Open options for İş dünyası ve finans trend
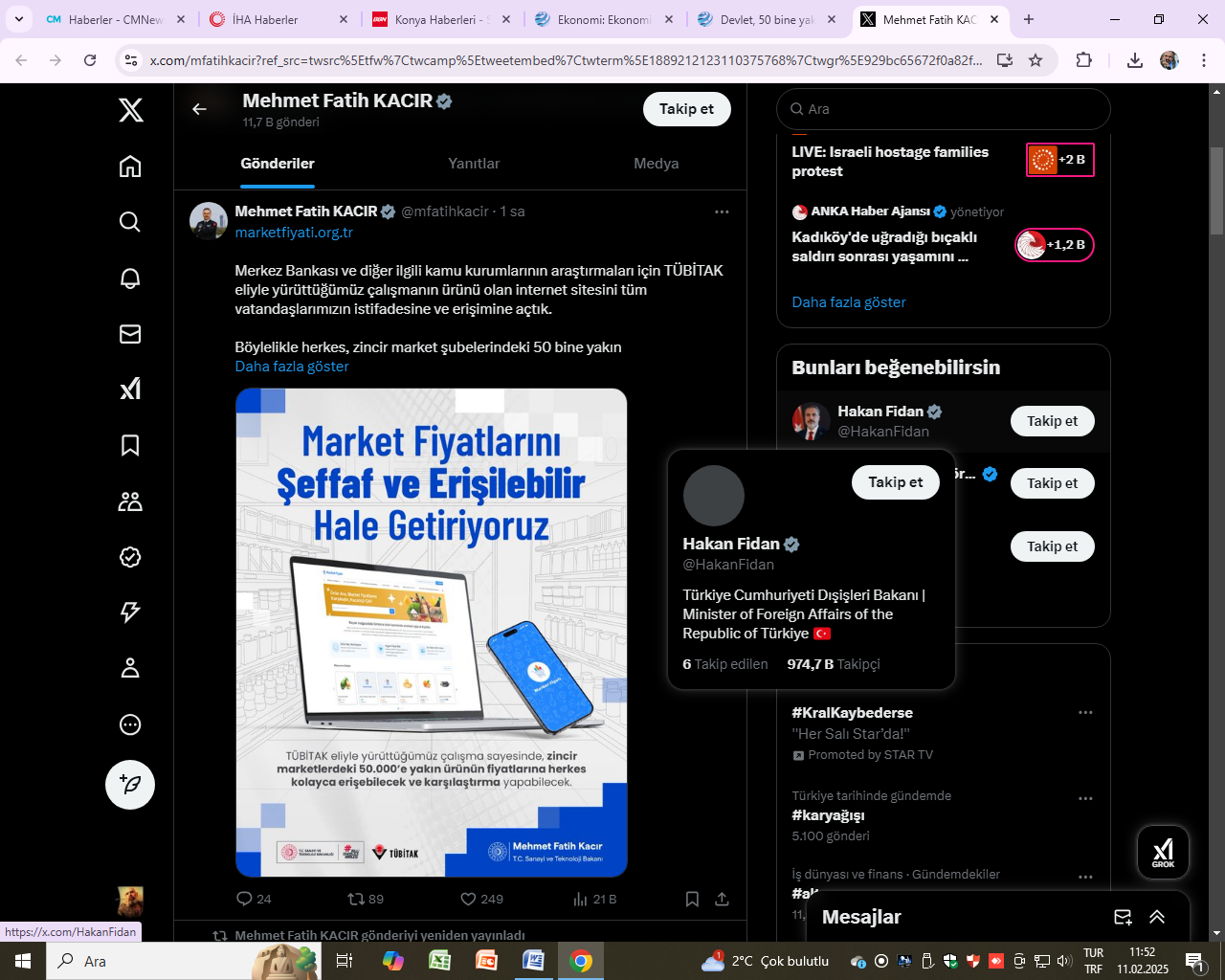The width and height of the screenshot is (1225, 980). (x=1085, y=877)
